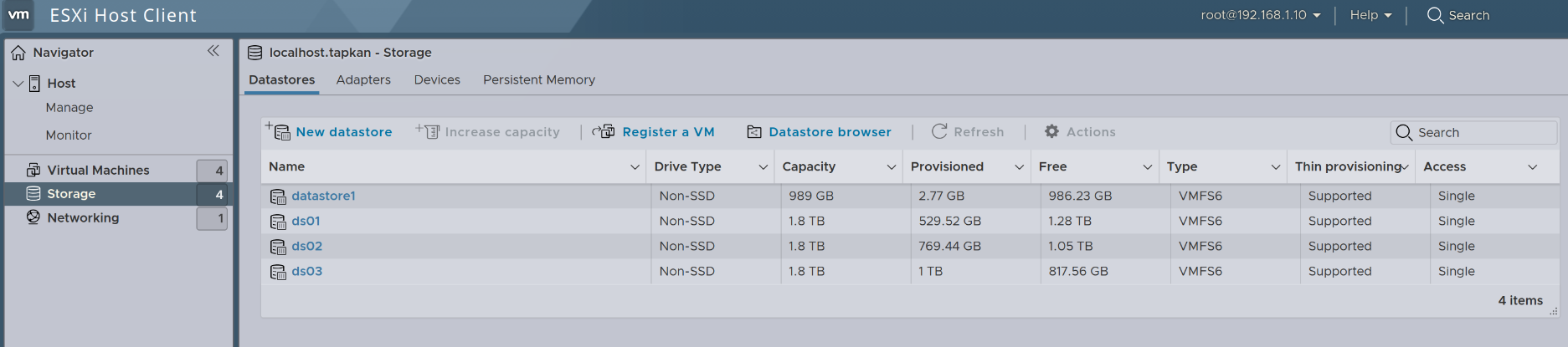
Task: Click the Datastore browser icon
Action: pyautogui.click(x=754, y=132)
